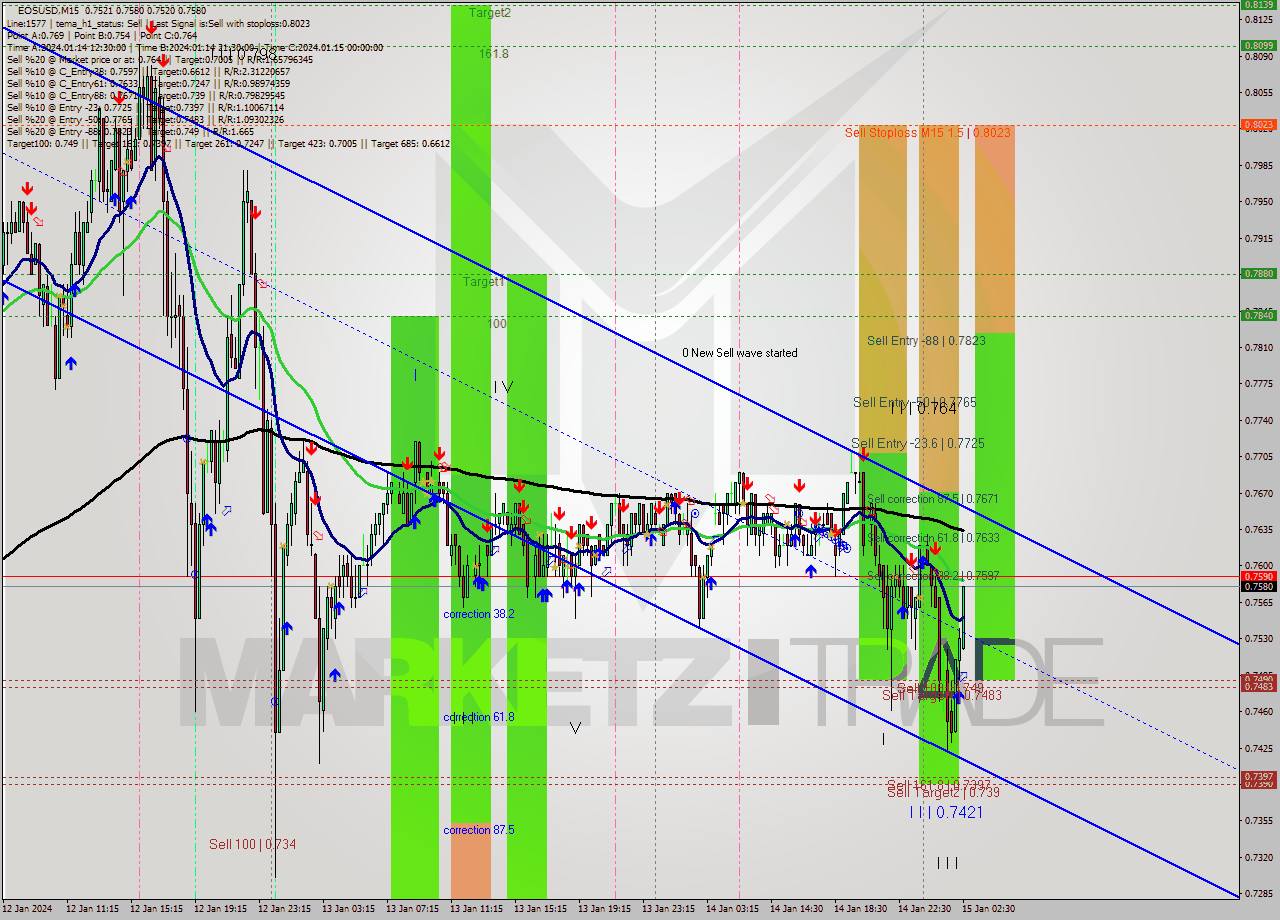Screen dimensions: 1280x920
Task: Click the 'Point A:0.769 | Point B:0.754' line
Action: [102, 35]
